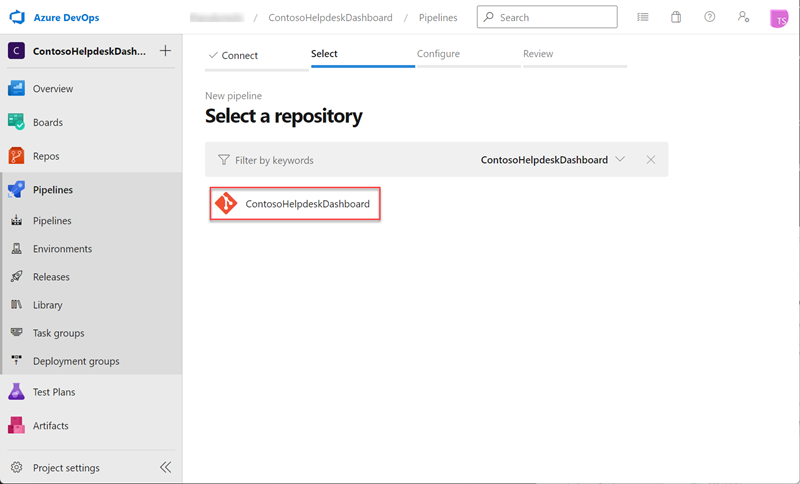This screenshot has height=484, width=800.
Task: Click the Releases rocket icon
Action: [x=17, y=276]
